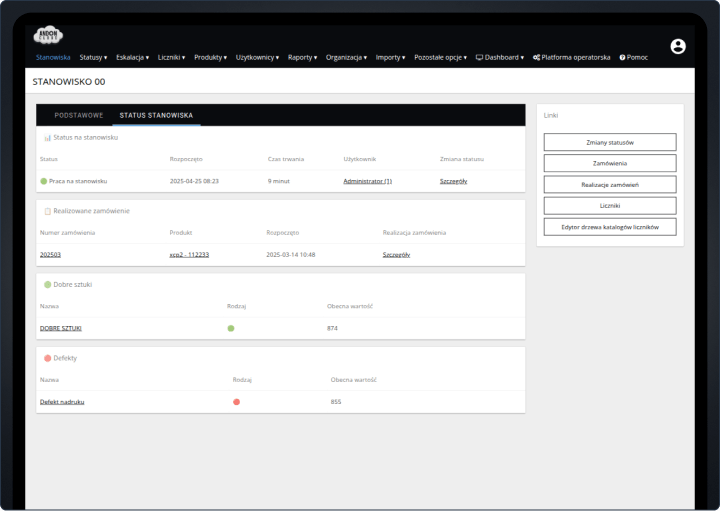Open the Administrator (1) user link

367,181
